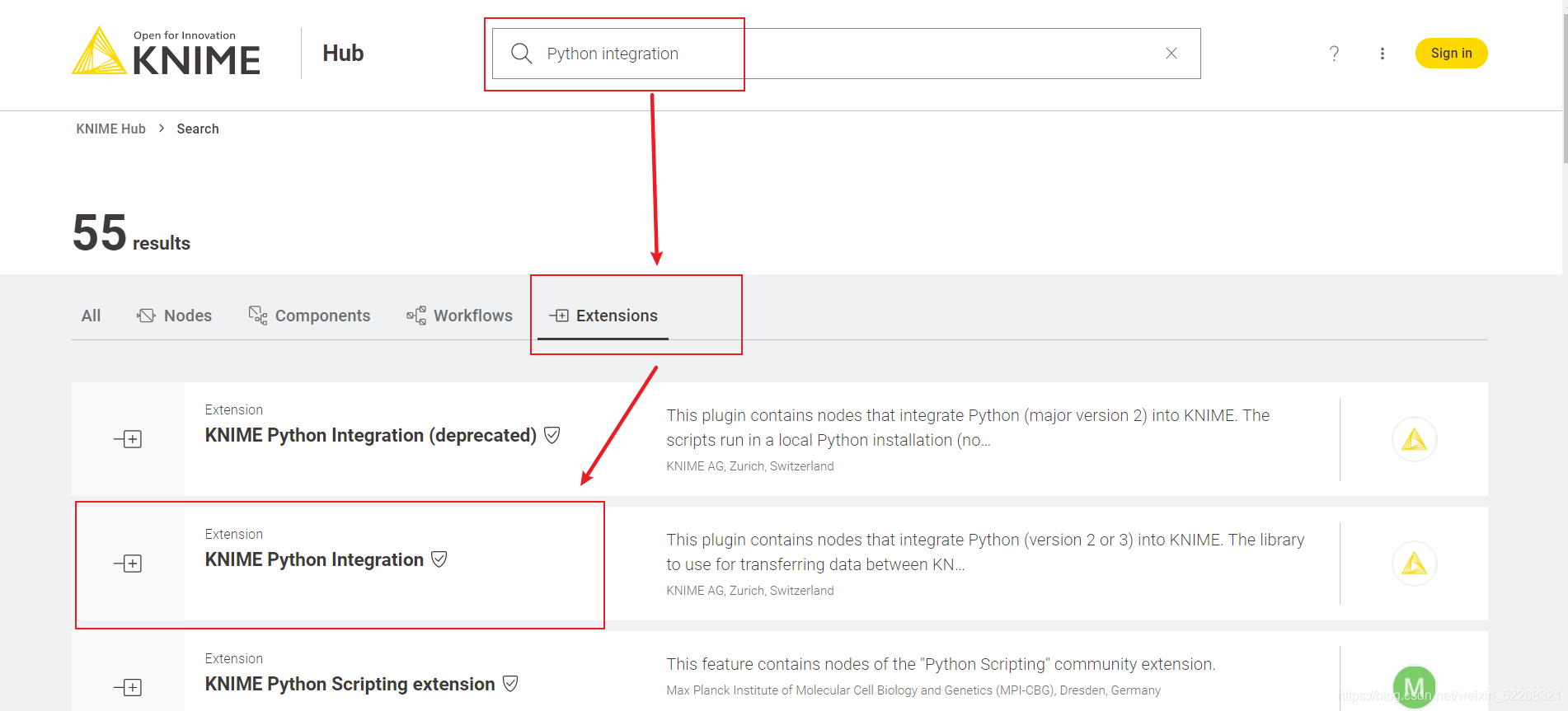Image resolution: width=1568 pixels, height=711 pixels.
Task: Click the search magnifier icon
Action: click(x=521, y=53)
